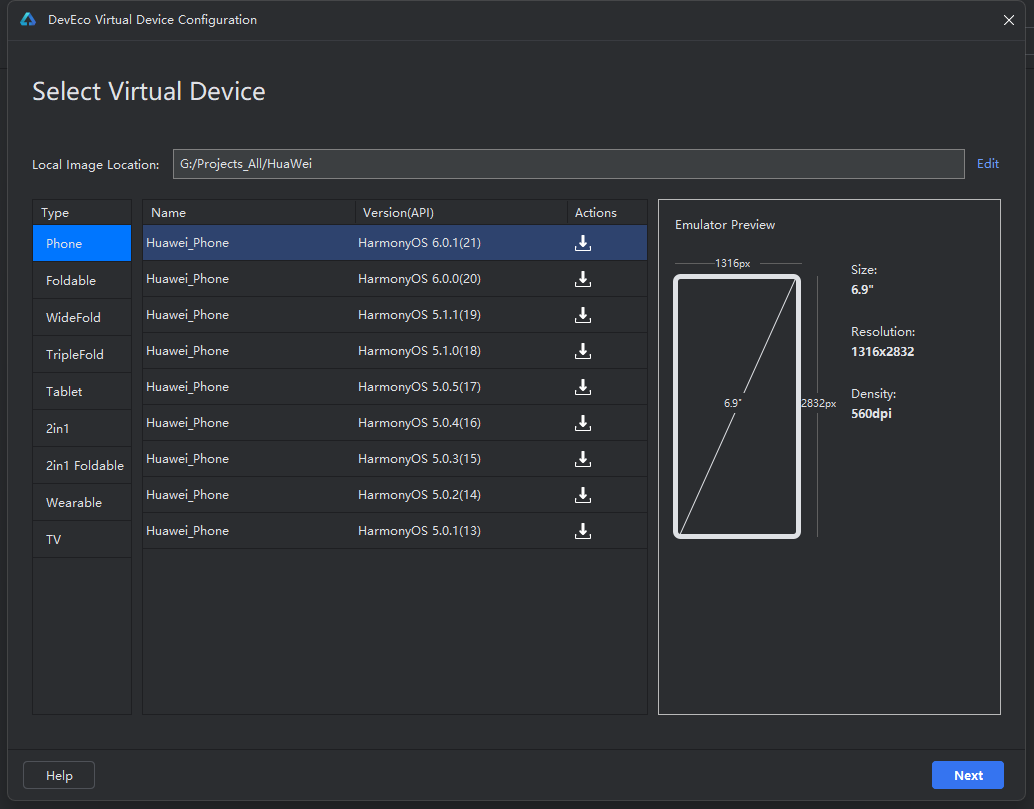Download the HarmonyOS 5.0.5(17) image

(x=582, y=387)
